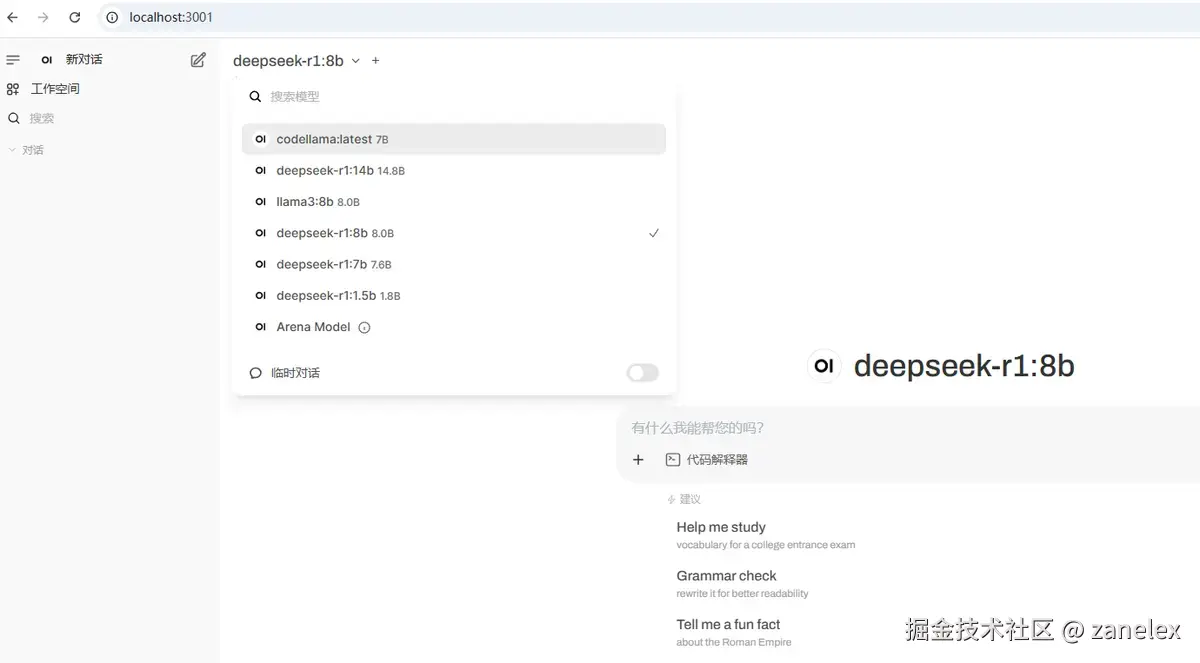1200x663 pixels.
Task: Click the site info icon in address bar
Action: point(112,17)
